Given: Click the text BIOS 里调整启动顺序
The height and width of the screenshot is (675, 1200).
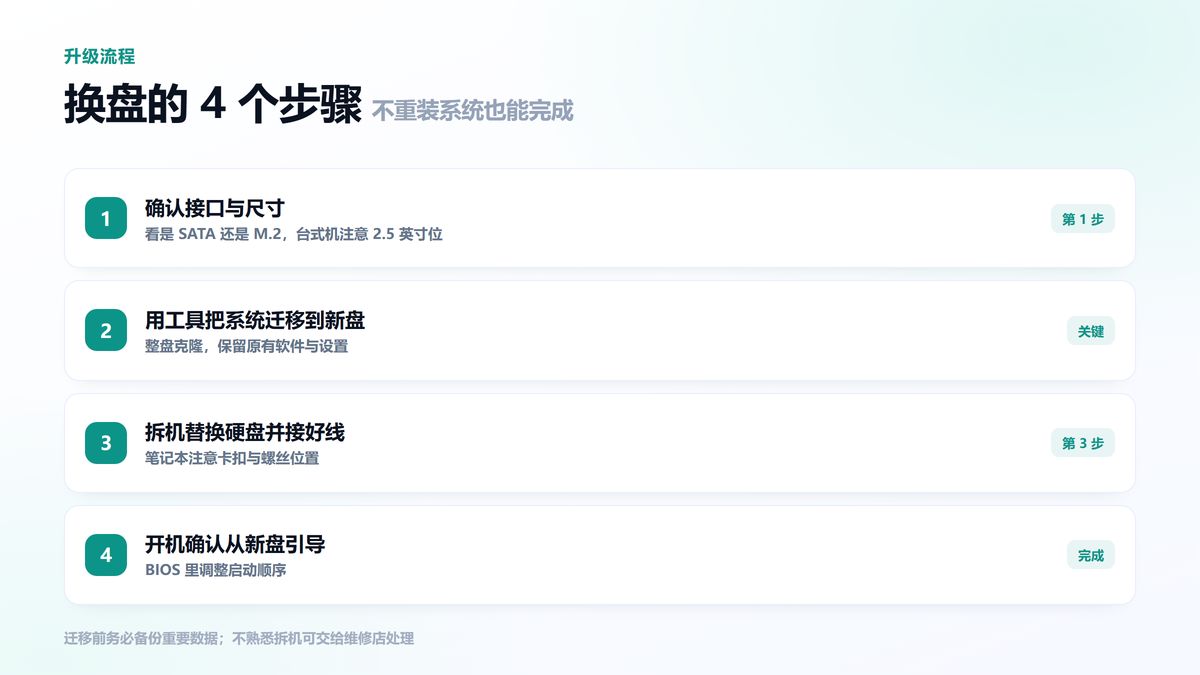Looking at the screenshot, I should tap(216, 570).
